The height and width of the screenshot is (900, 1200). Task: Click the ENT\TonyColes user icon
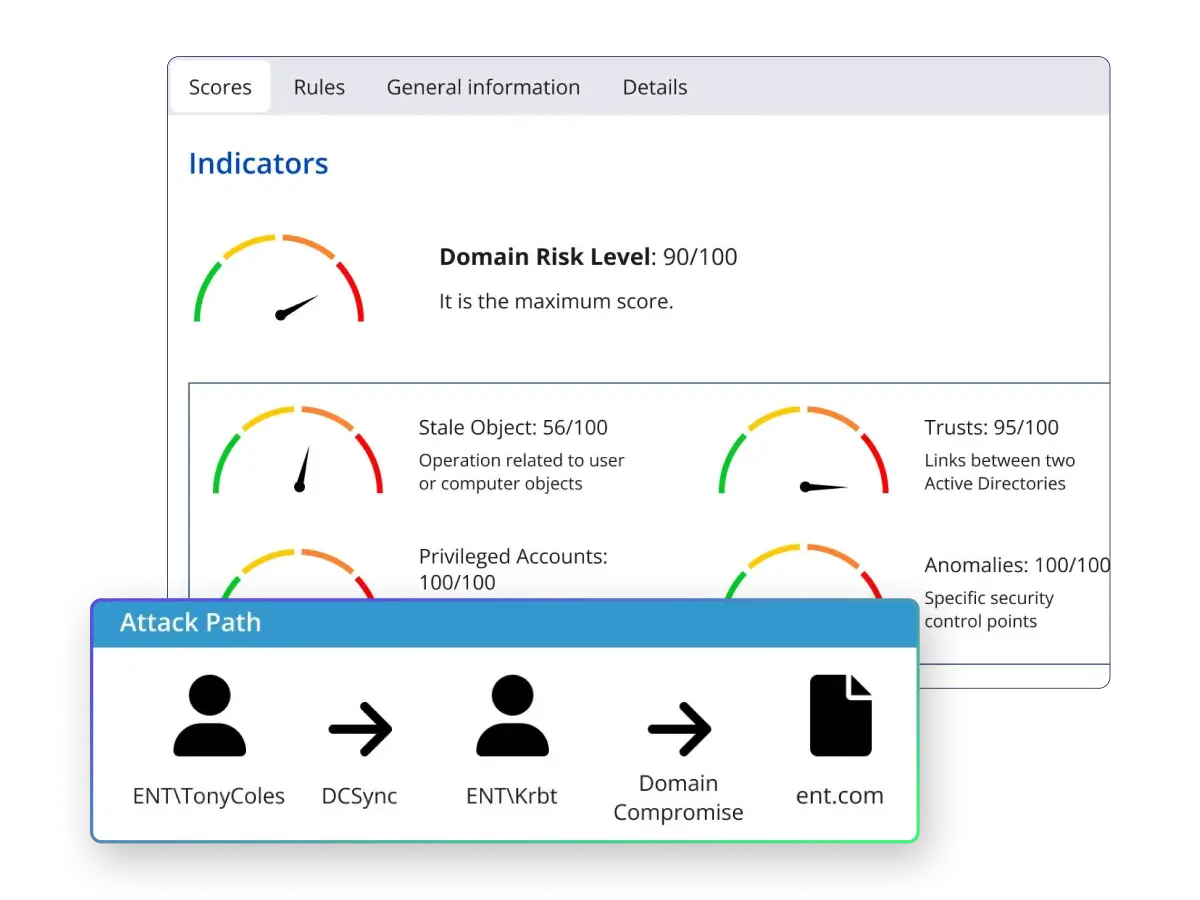coord(209,715)
